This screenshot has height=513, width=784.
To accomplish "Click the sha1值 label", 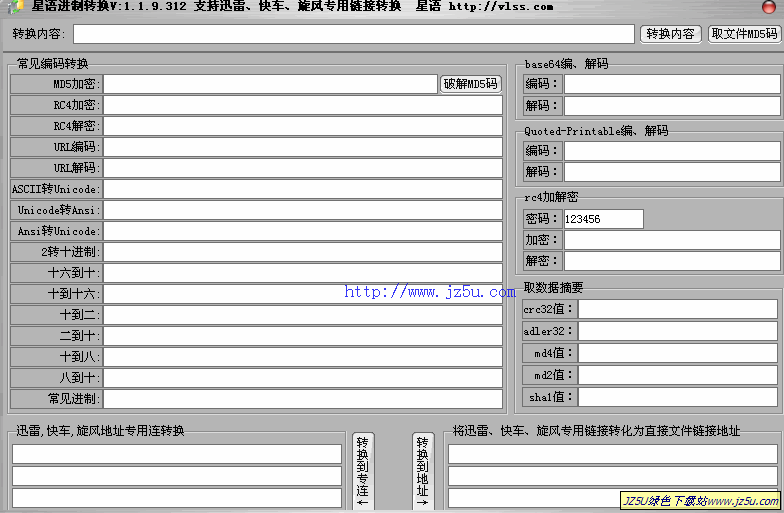I will click(x=550, y=397).
